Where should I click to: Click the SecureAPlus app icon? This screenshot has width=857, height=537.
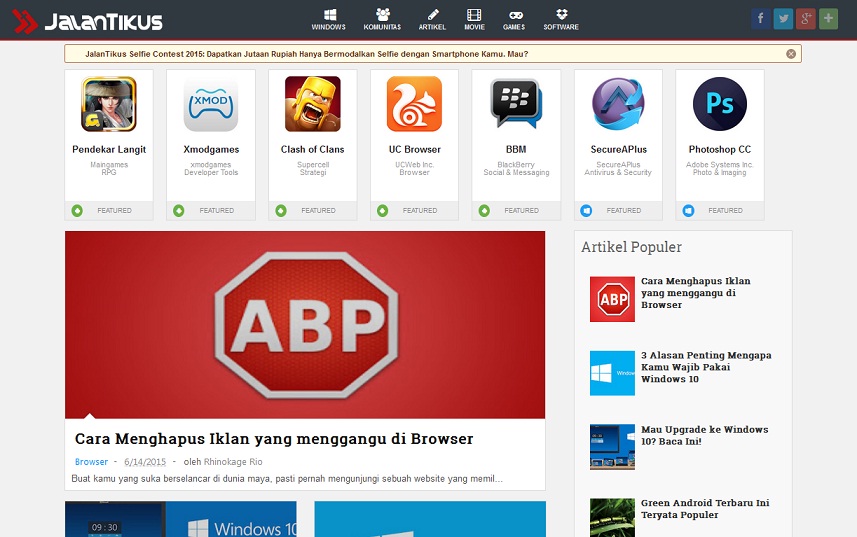point(618,104)
